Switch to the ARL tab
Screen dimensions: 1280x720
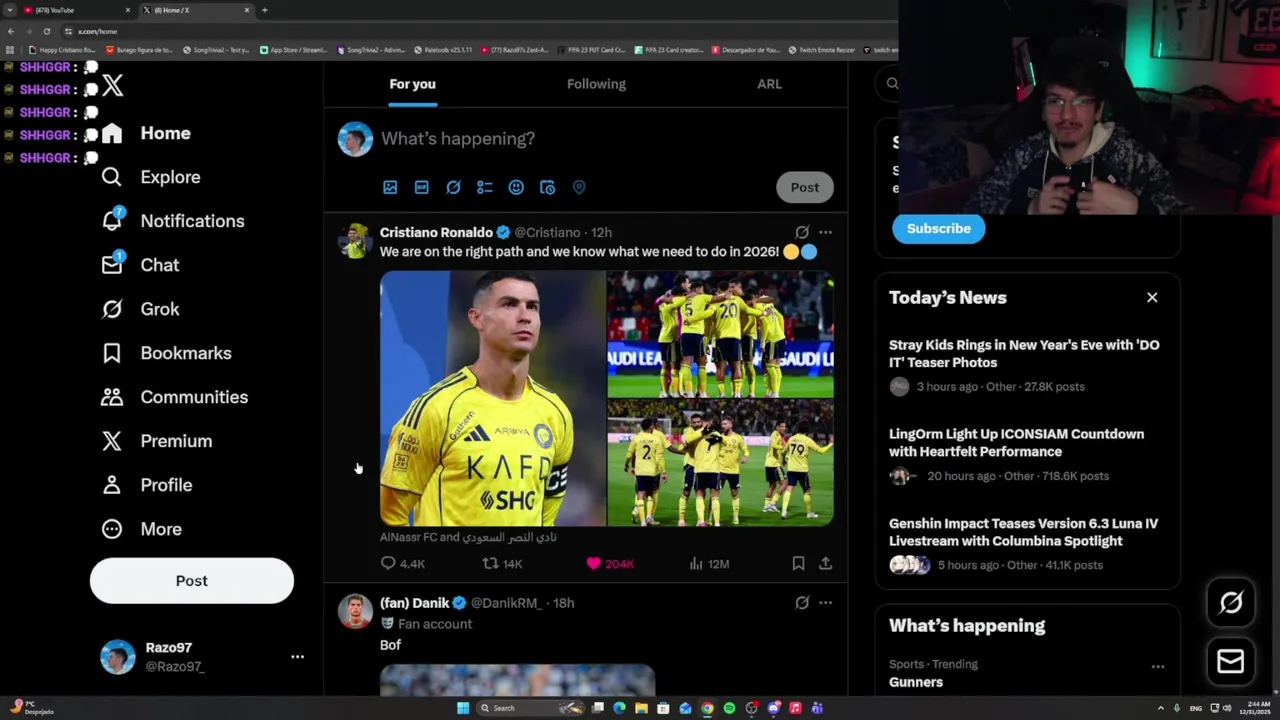[x=769, y=84]
